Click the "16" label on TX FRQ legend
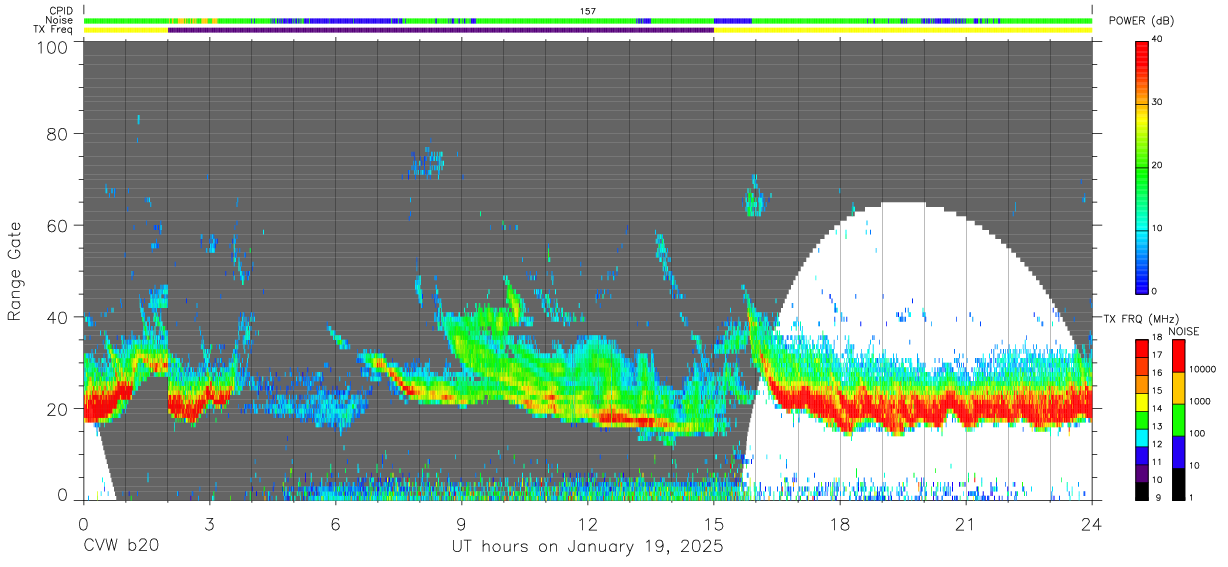The width and height of the screenshot is (1228, 567). click(x=1157, y=373)
